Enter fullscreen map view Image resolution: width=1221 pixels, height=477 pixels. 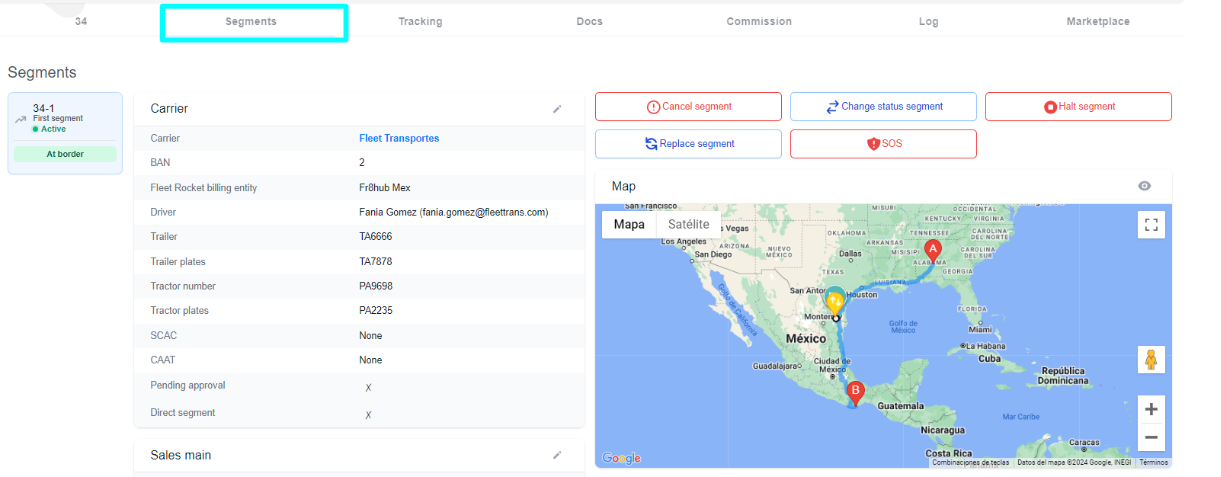click(1151, 225)
